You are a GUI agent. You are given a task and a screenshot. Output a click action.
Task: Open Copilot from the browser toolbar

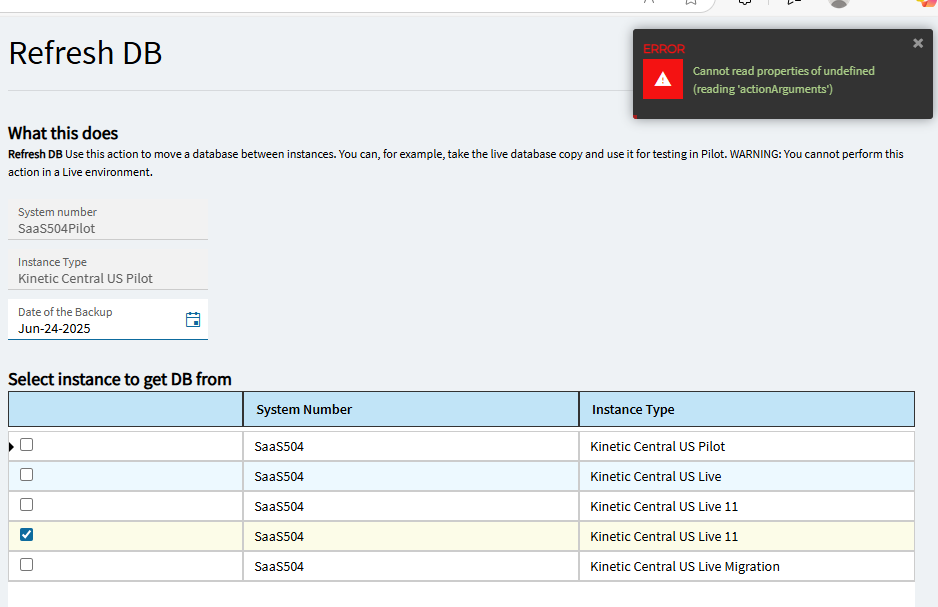point(925,5)
